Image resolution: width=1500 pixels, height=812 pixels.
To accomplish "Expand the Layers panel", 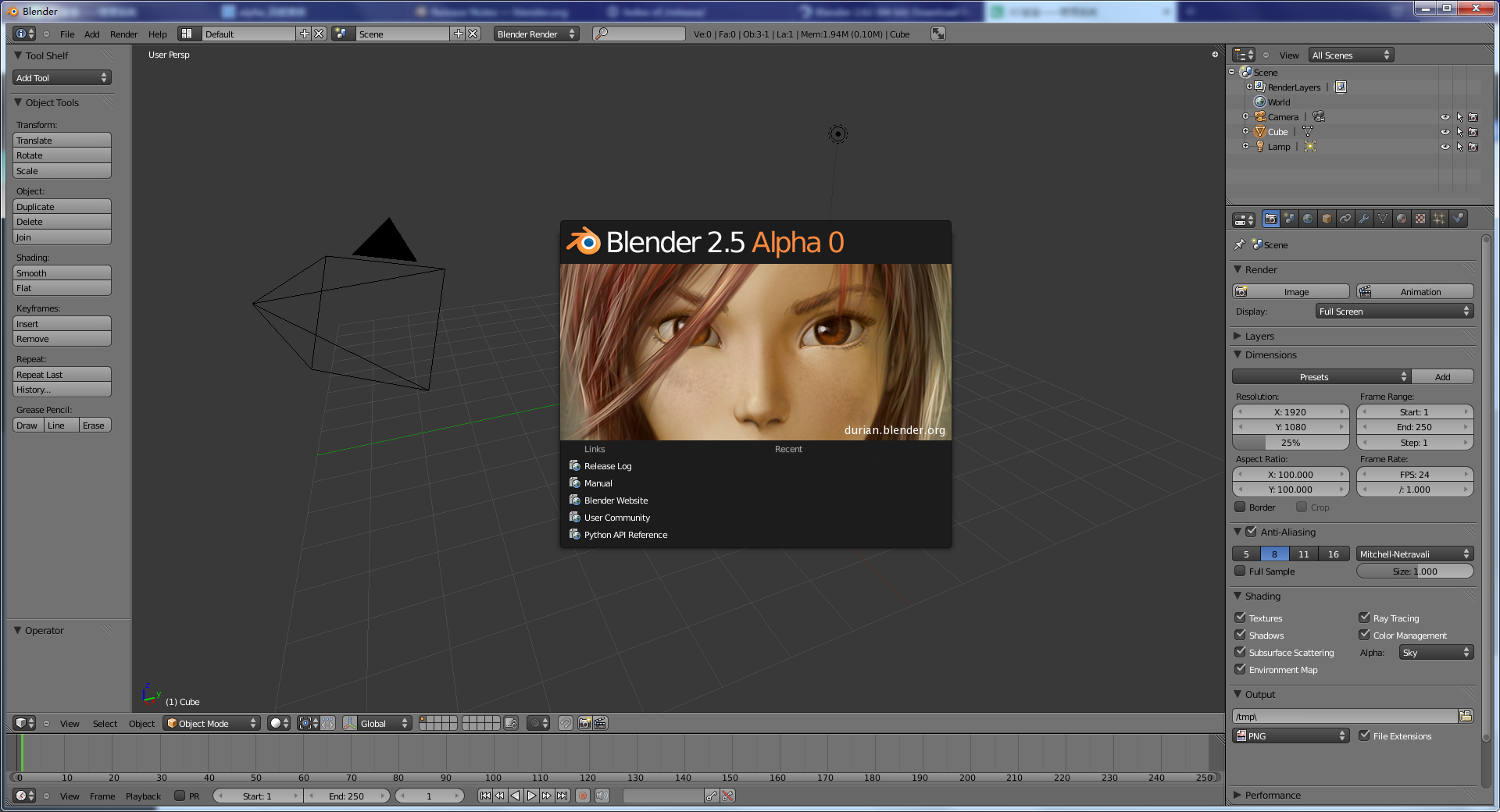I will pyautogui.click(x=1259, y=336).
